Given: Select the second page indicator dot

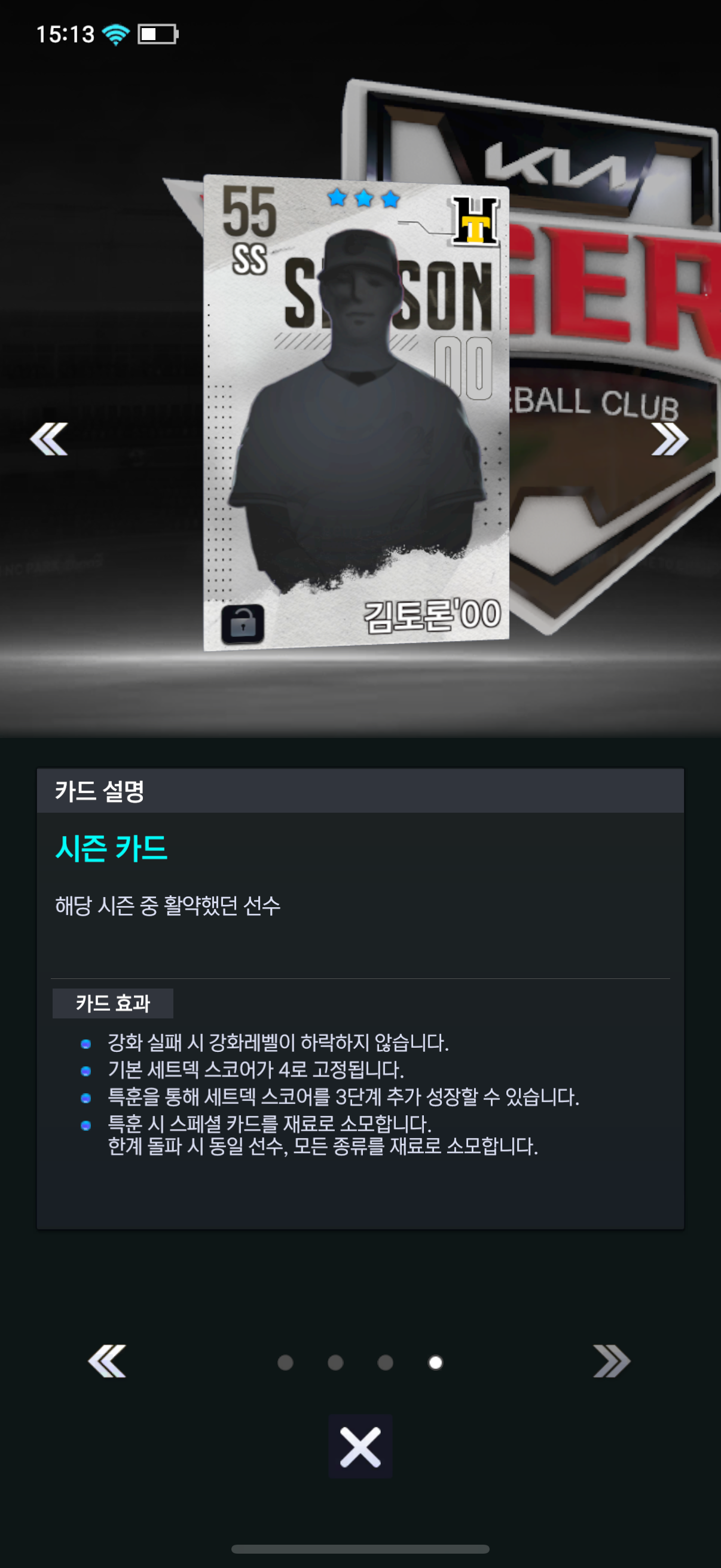Looking at the screenshot, I should coord(335,1362).
